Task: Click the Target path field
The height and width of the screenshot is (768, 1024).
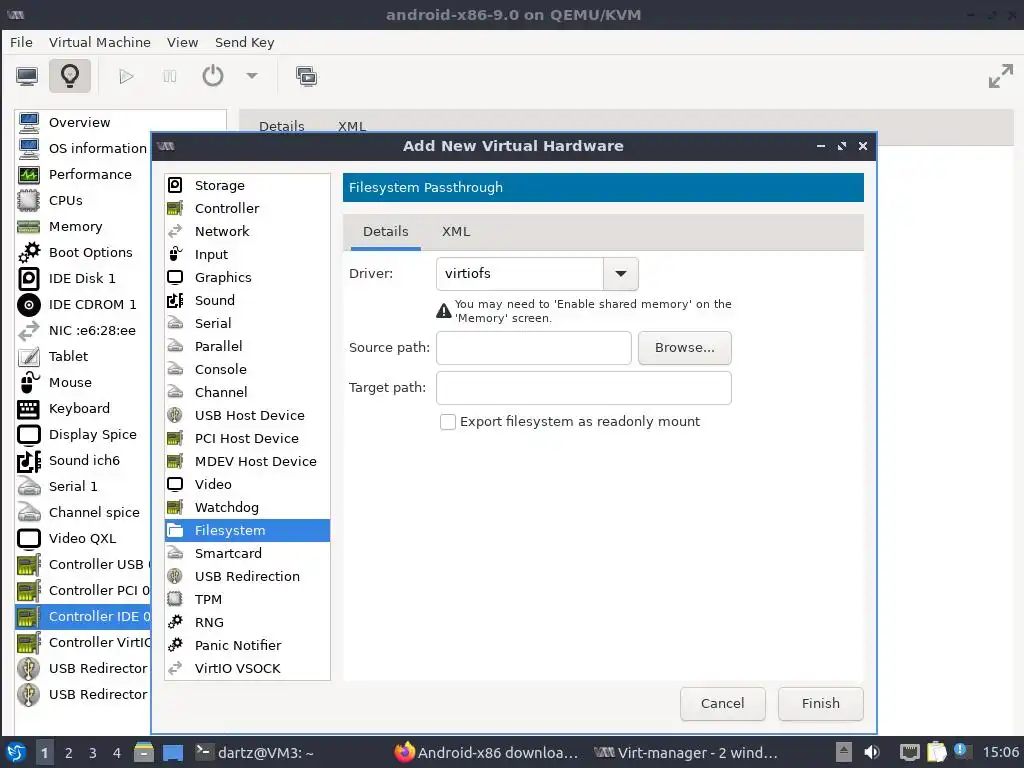Action: tap(584, 388)
